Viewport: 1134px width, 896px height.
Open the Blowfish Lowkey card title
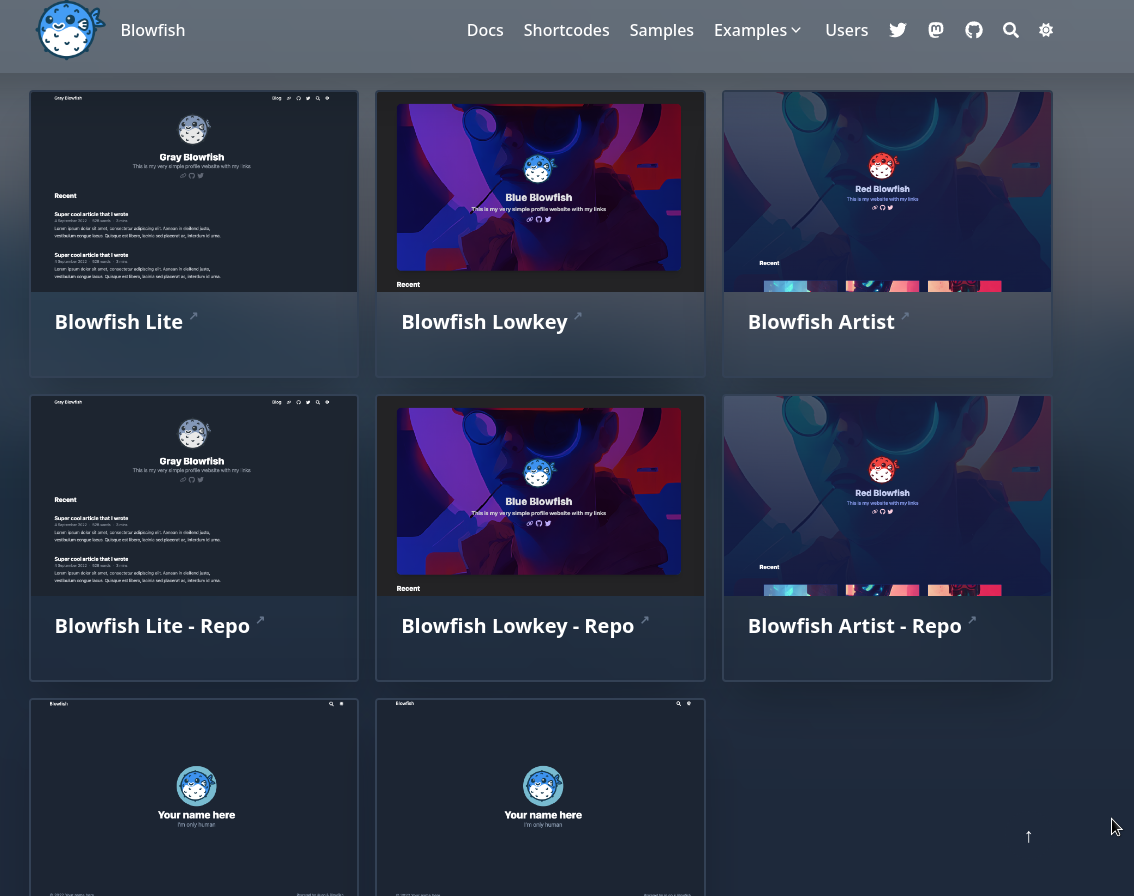coord(484,322)
